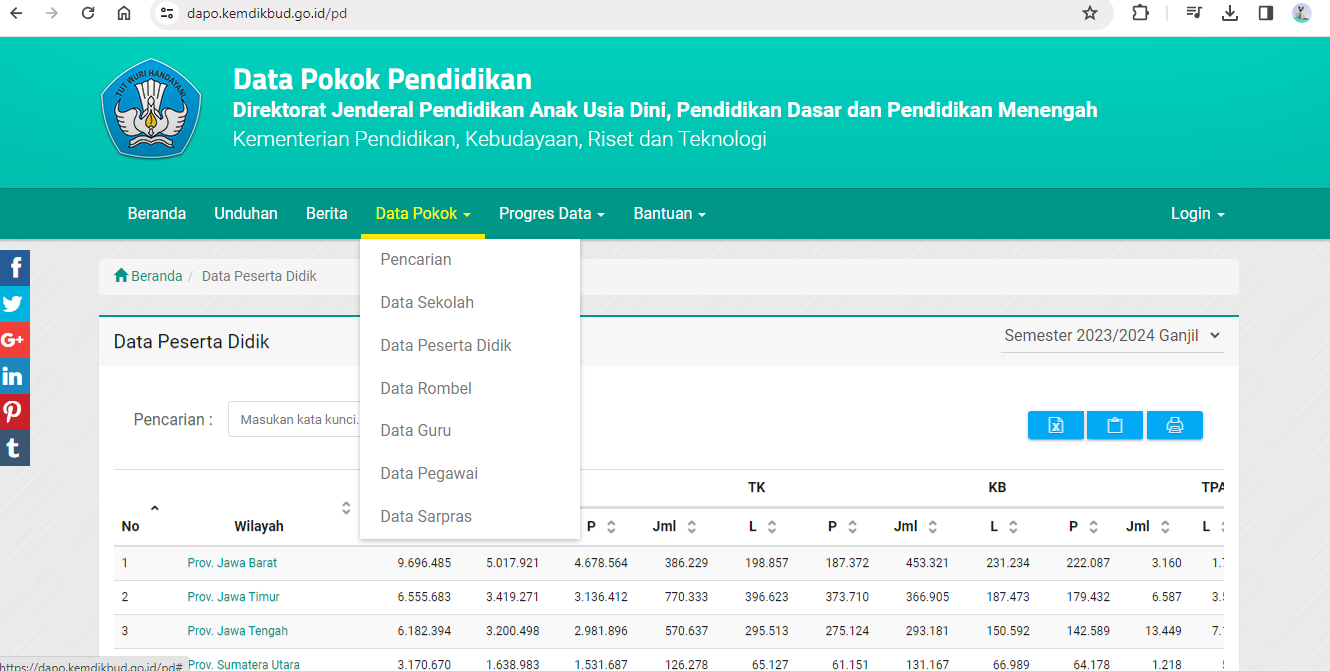Share the page on Pinterest
Viewport: 1330px width, 671px height.
point(14,411)
